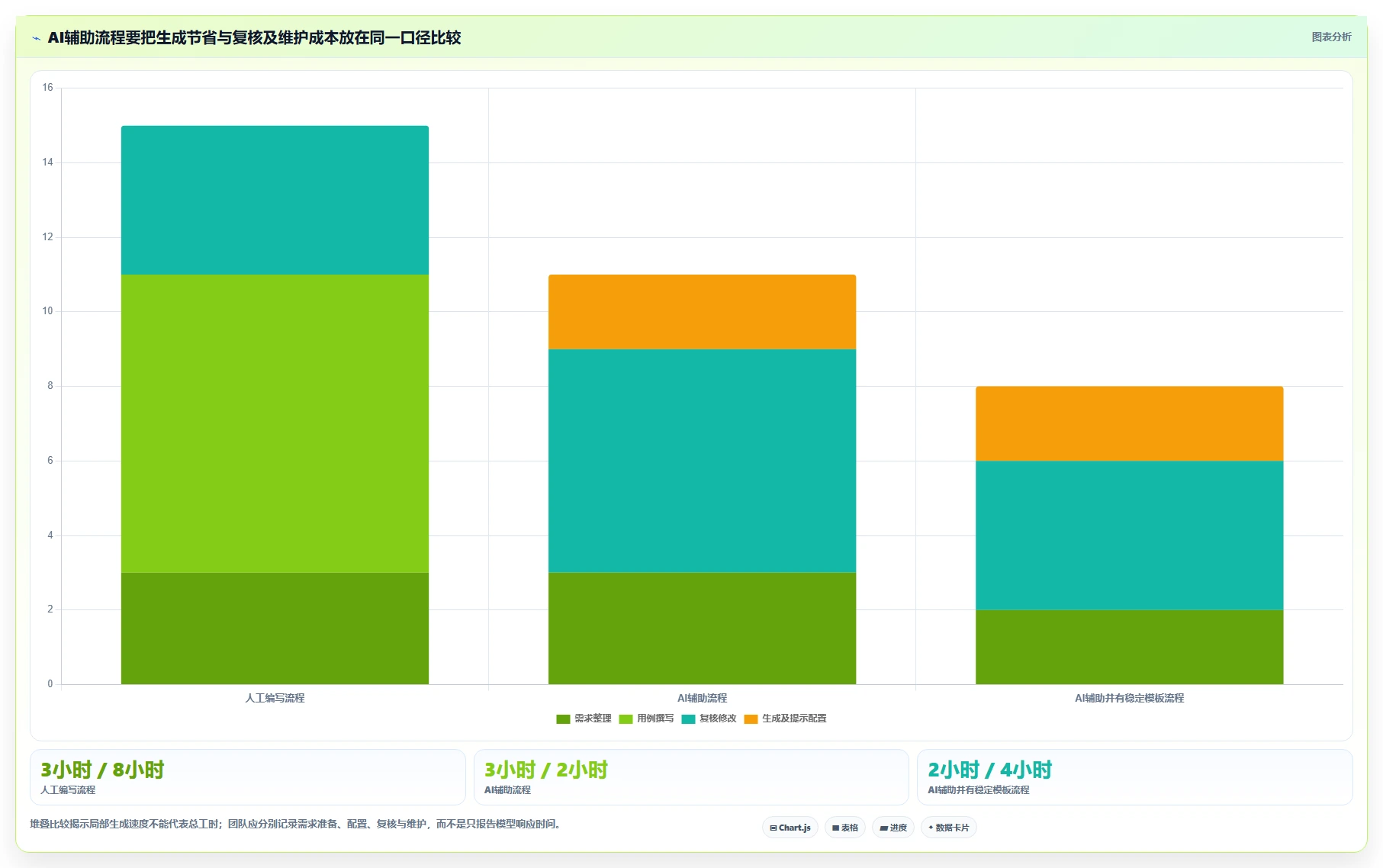Click the teal segment of AI辅助并有稳定模板流程 bar
This screenshot has height=868, width=1383.
(x=1129, y=535)
